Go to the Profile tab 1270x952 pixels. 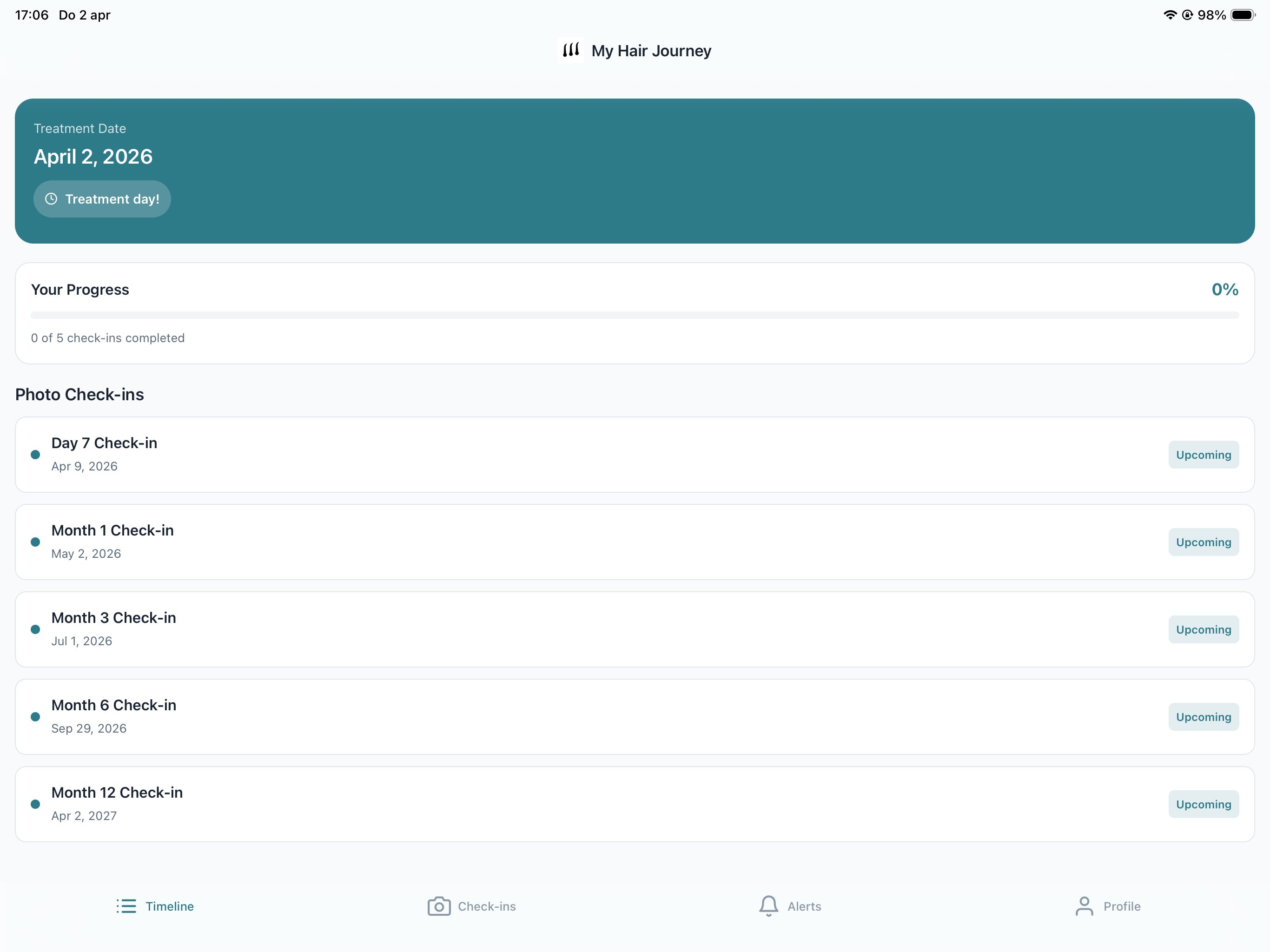pyautogui.click(x=1108, y=906)
